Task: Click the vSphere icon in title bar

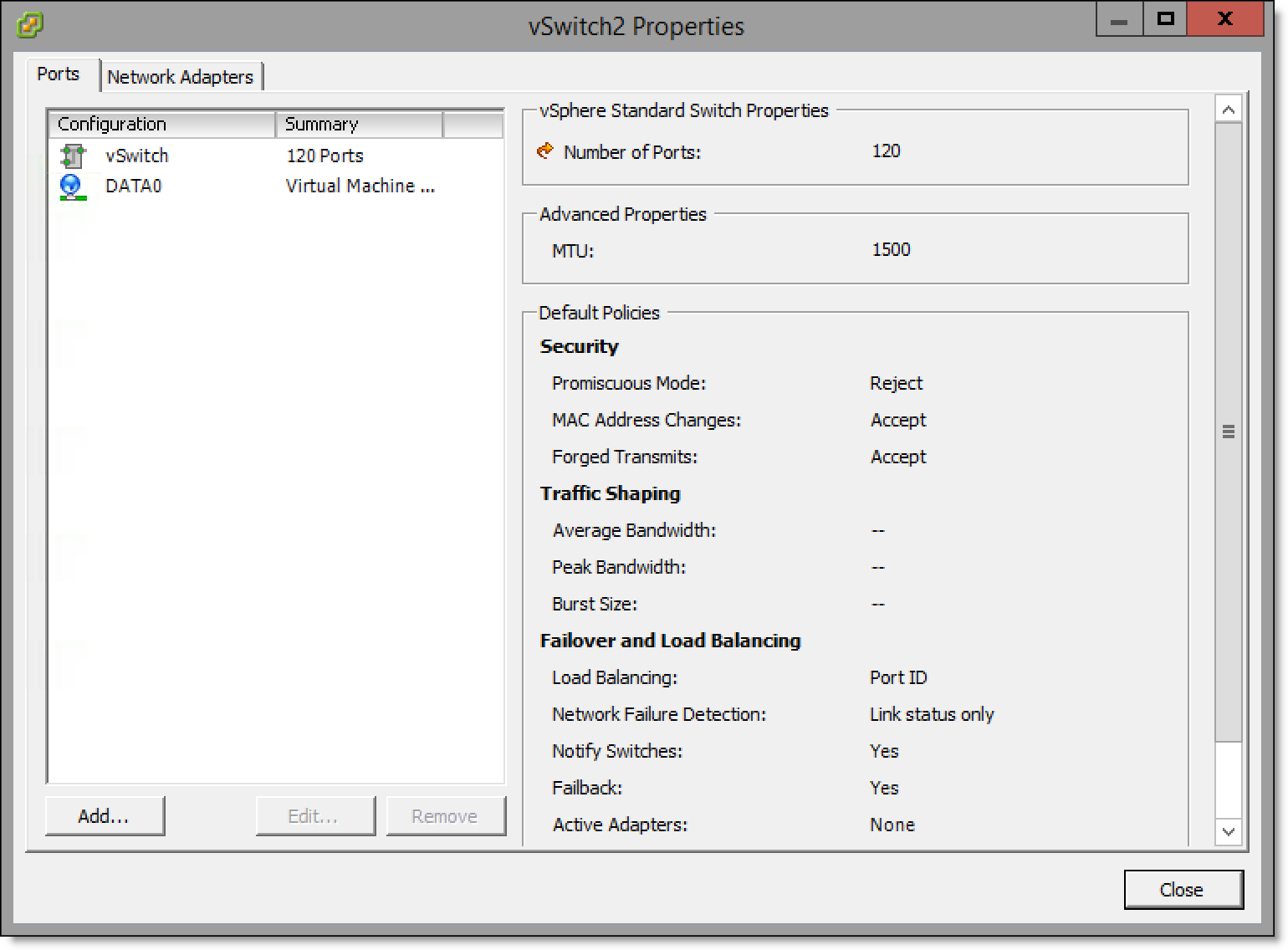Action: click(30, 25)
